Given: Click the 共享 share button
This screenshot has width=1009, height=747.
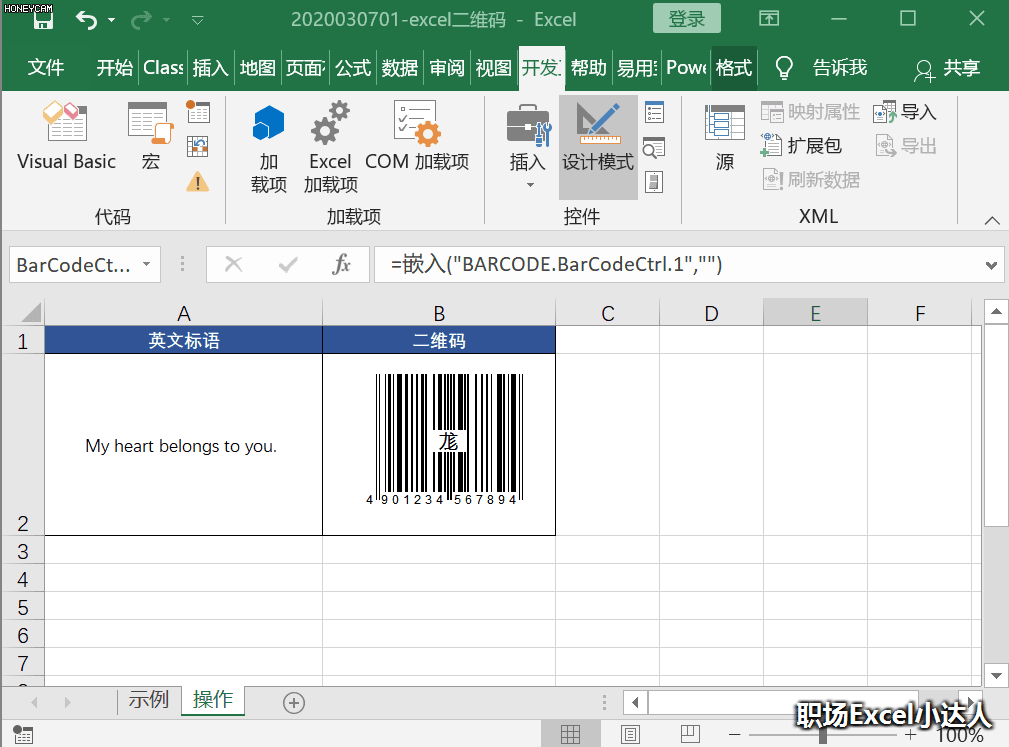Looking at the screenshot, I should tap(947, 68).
